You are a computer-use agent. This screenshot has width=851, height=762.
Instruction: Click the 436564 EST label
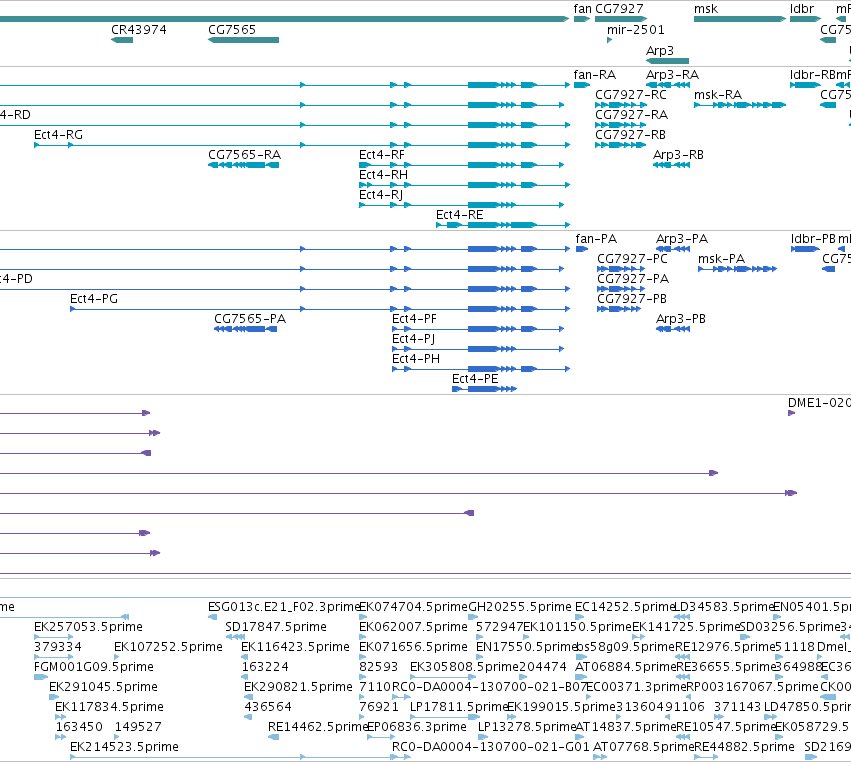coord(268,707)
